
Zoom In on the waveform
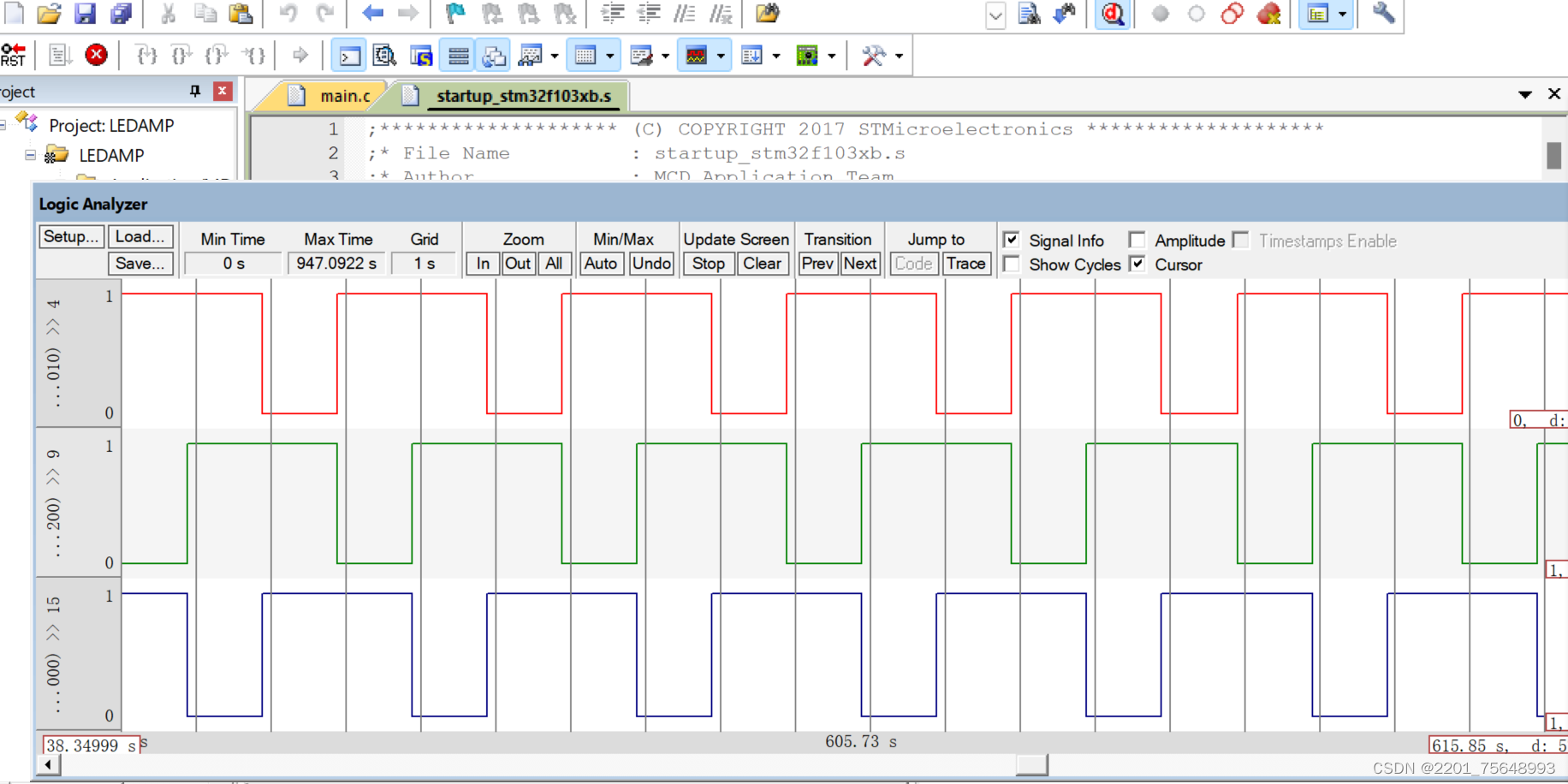coord(483,264)
